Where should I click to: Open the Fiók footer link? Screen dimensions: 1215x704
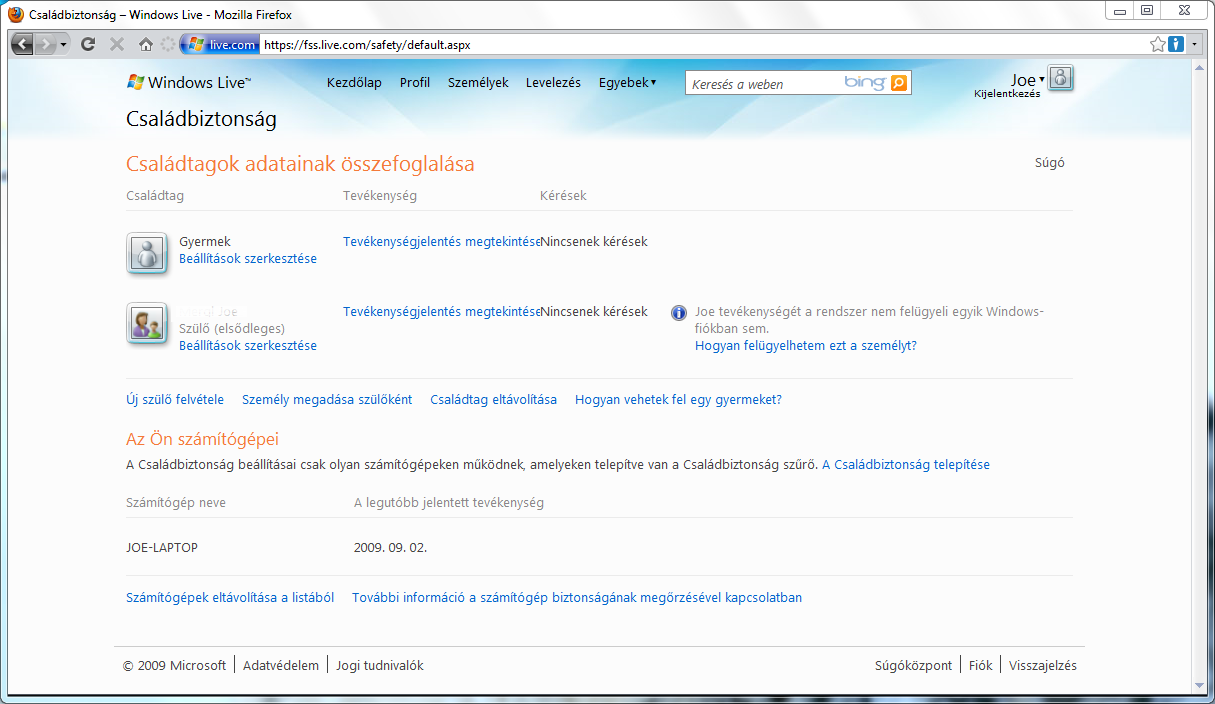coord(981,666)
